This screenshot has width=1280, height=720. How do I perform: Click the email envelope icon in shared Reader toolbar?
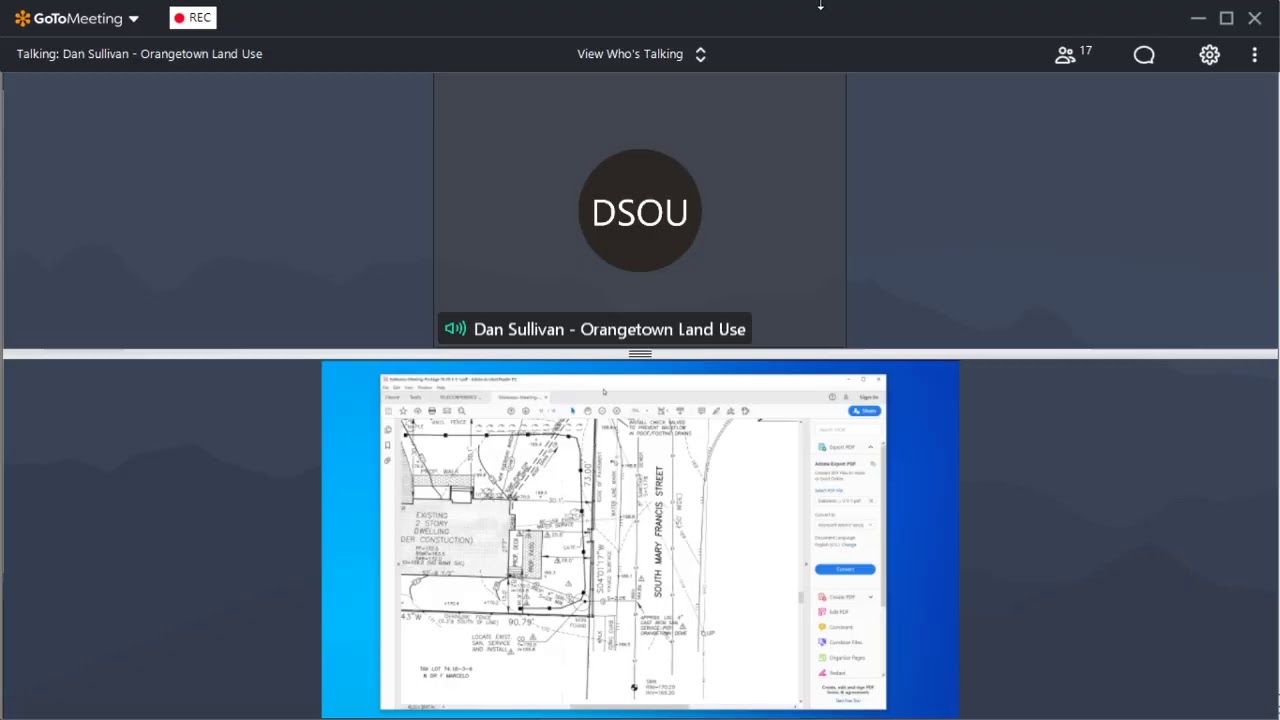447,411
